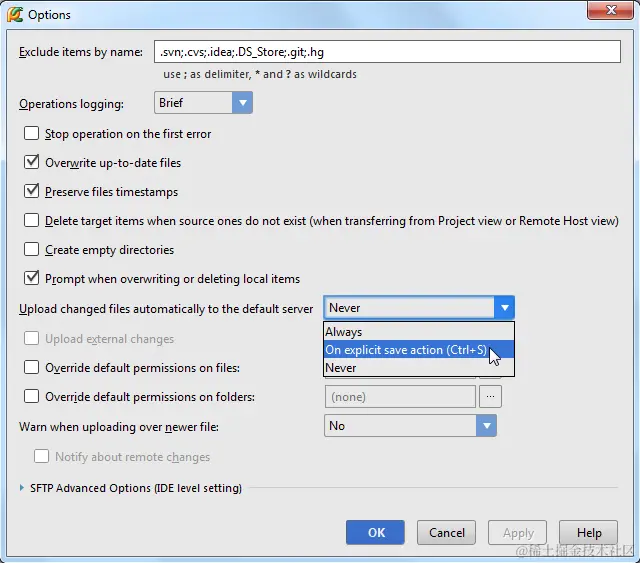The width and height of the screenshot is (640, 563).
Task: Open Help for this dialog
Action: pos(588,532)
